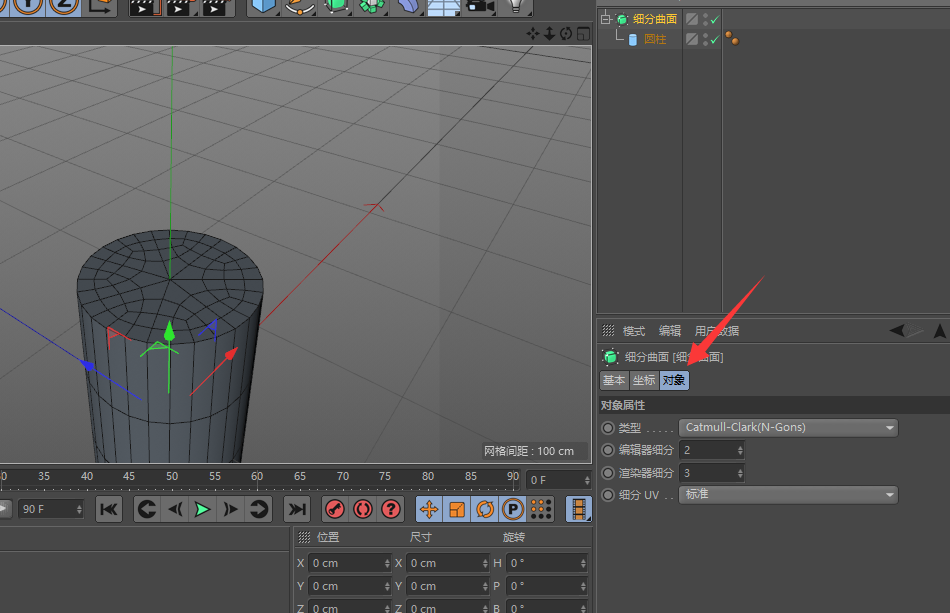Open the 编辑 menu in Attribute Manager
Screen dimensions: 950x613
668,330
